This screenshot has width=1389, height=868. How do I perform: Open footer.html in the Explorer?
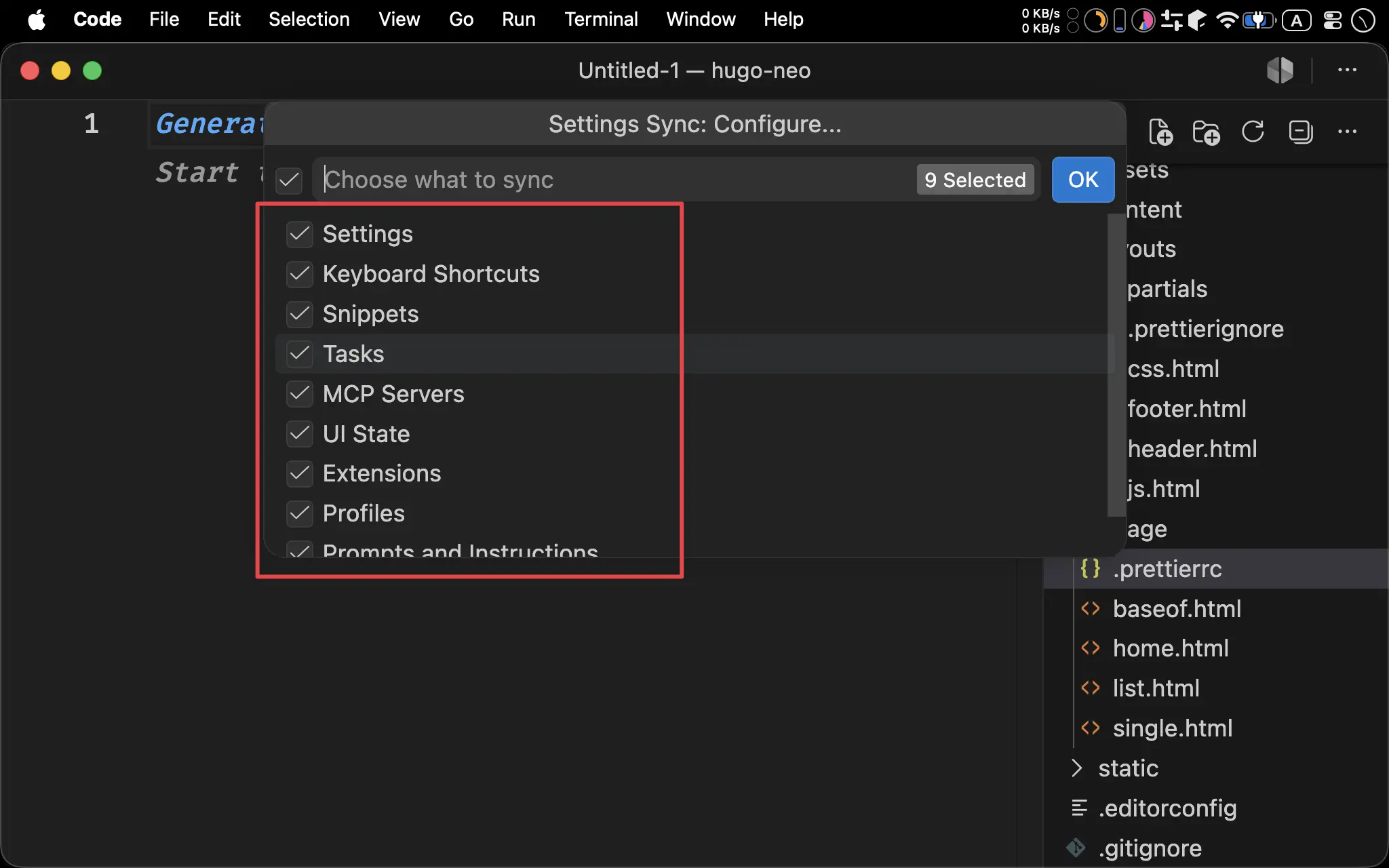(1187, 409)
